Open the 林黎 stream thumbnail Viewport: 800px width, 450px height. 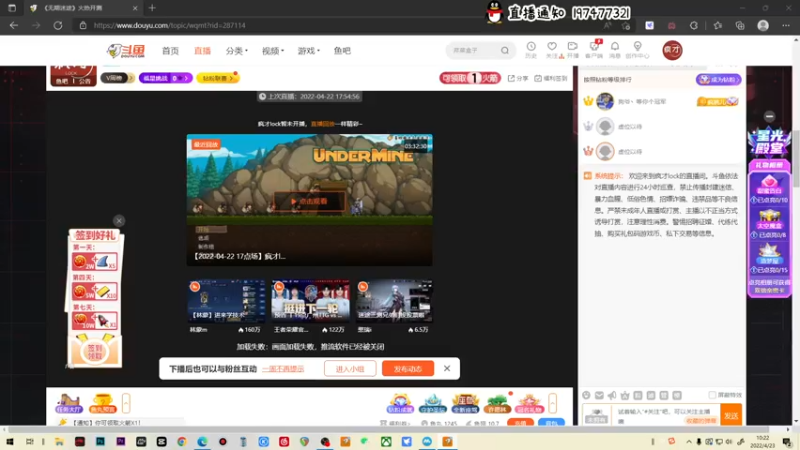coord(227,301)
